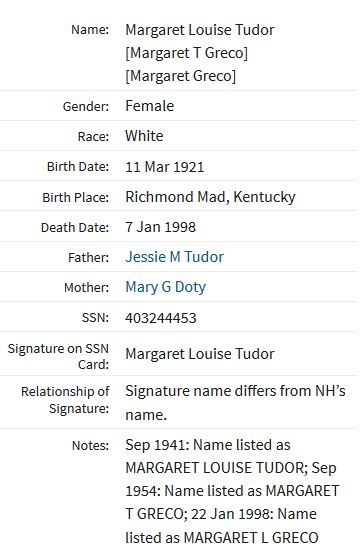The height and width of the screenshot is (560, 361).
Task: Click the Mother field label
Action: coord(86,288)
